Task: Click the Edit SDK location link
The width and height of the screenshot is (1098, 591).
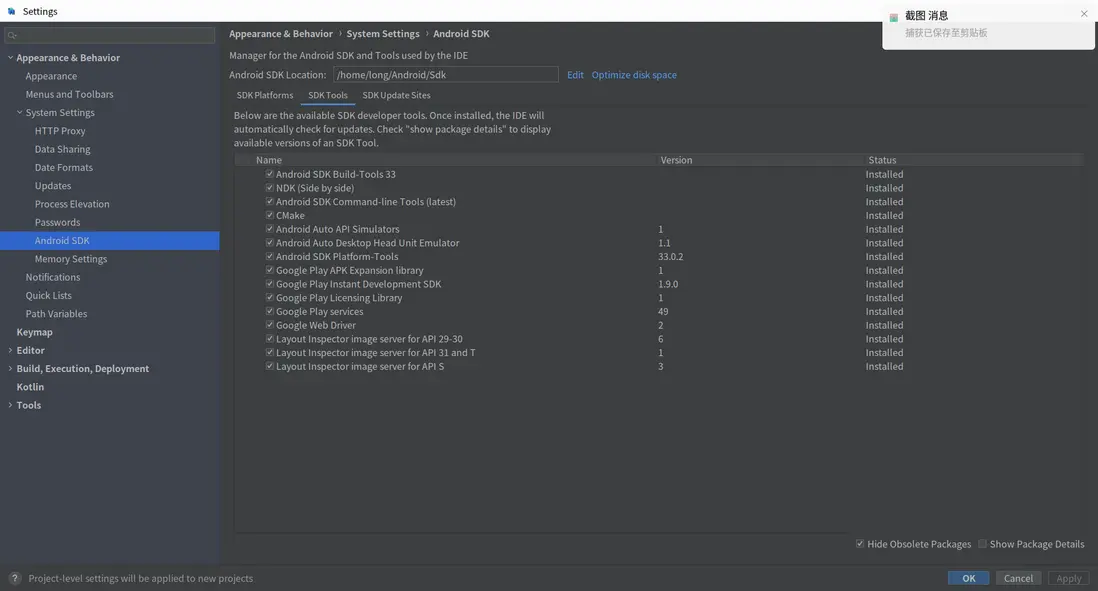Action: pyautogui.click(x=575, y=75)
